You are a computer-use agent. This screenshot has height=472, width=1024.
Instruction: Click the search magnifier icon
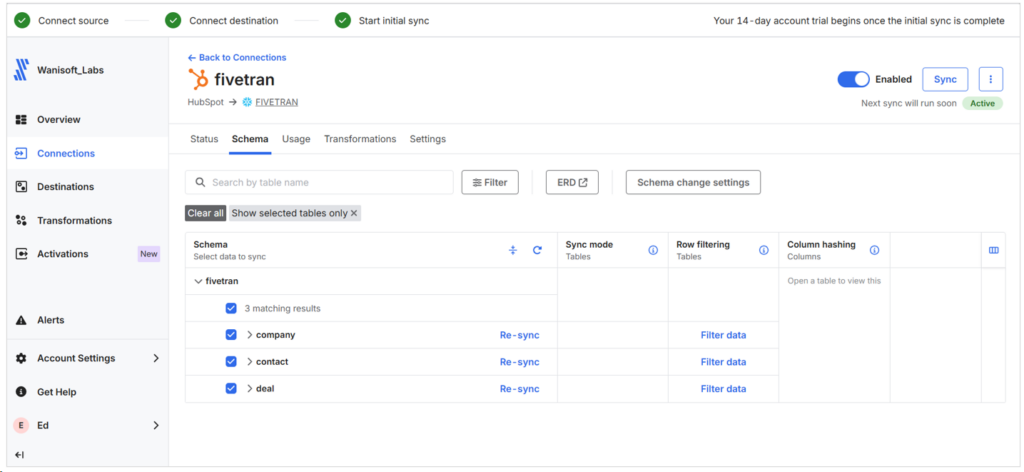[x=200, y=182]
